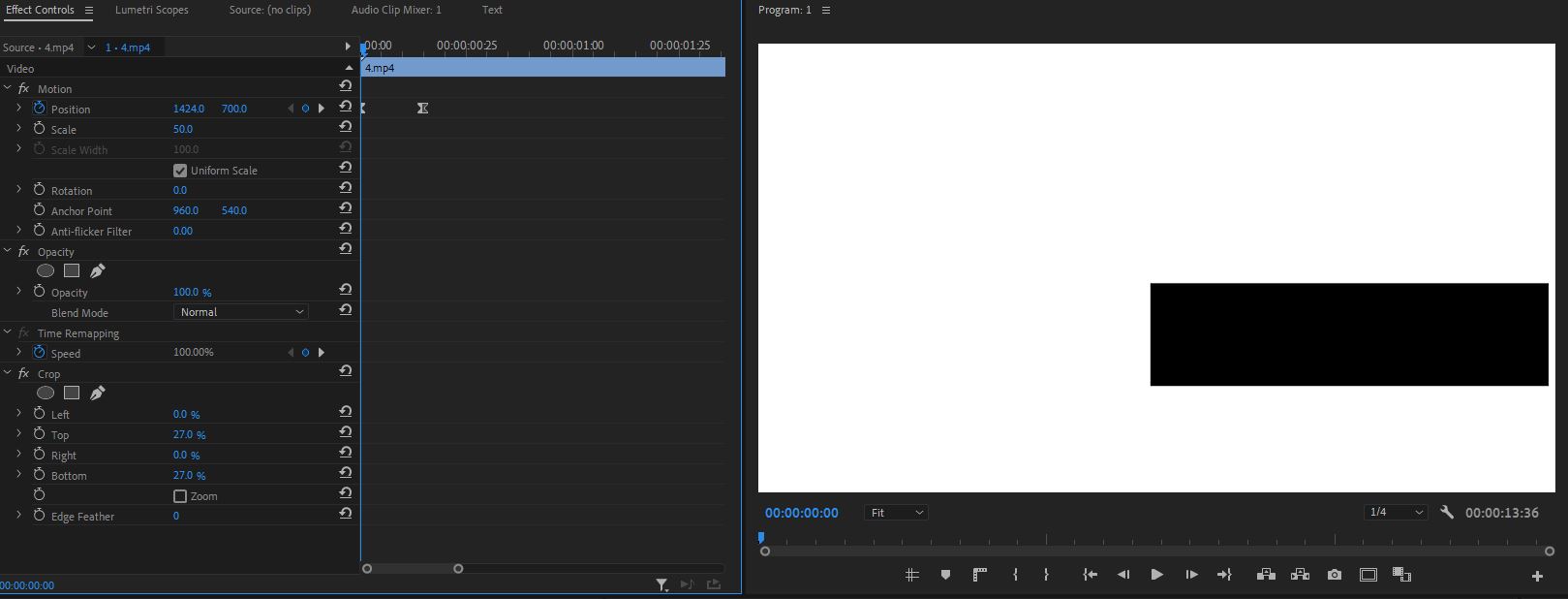Toggle Rotation stopwatch animation
The image size is (1568, 599).
(40, 190)
